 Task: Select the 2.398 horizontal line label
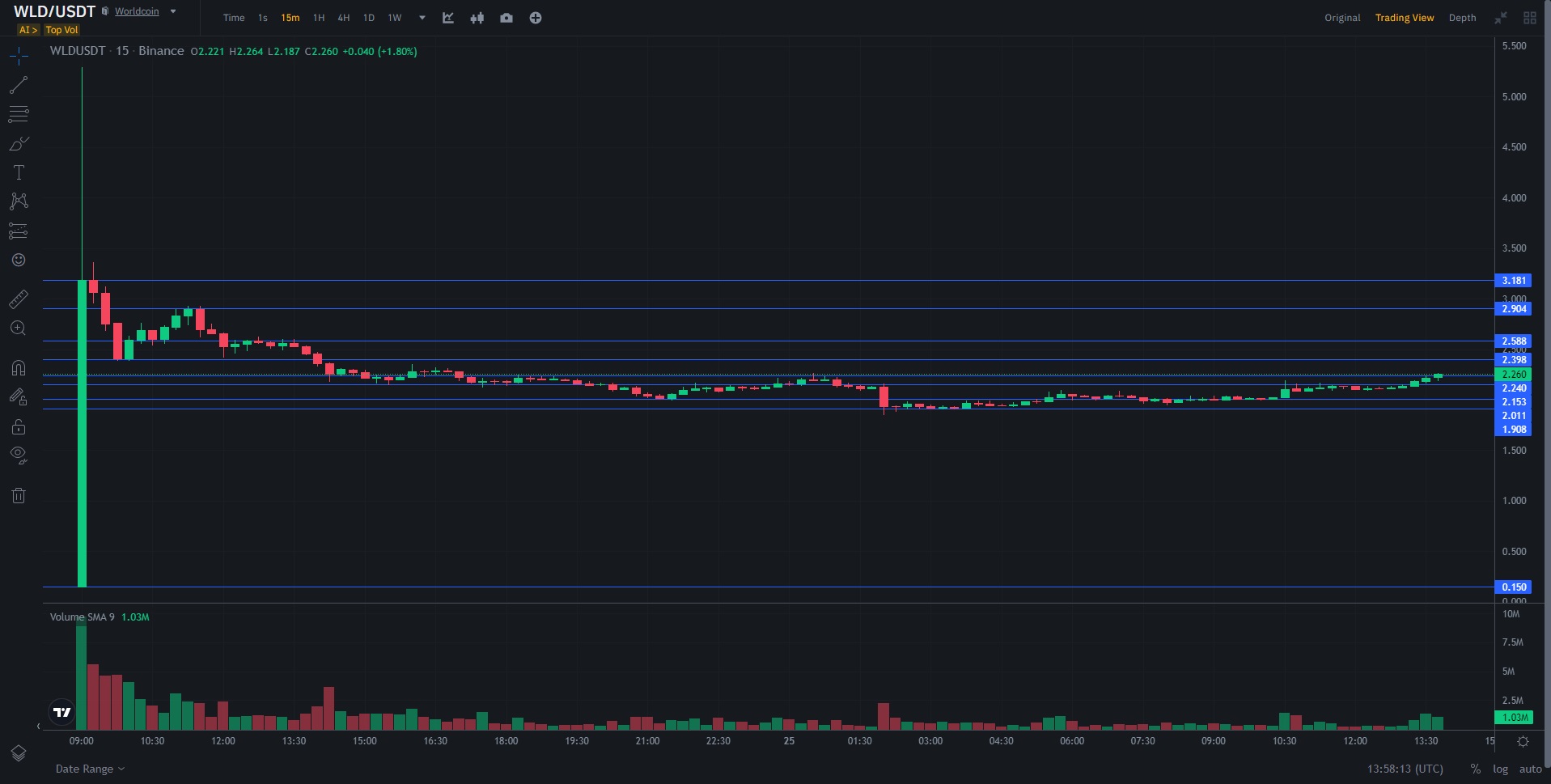1513,360
